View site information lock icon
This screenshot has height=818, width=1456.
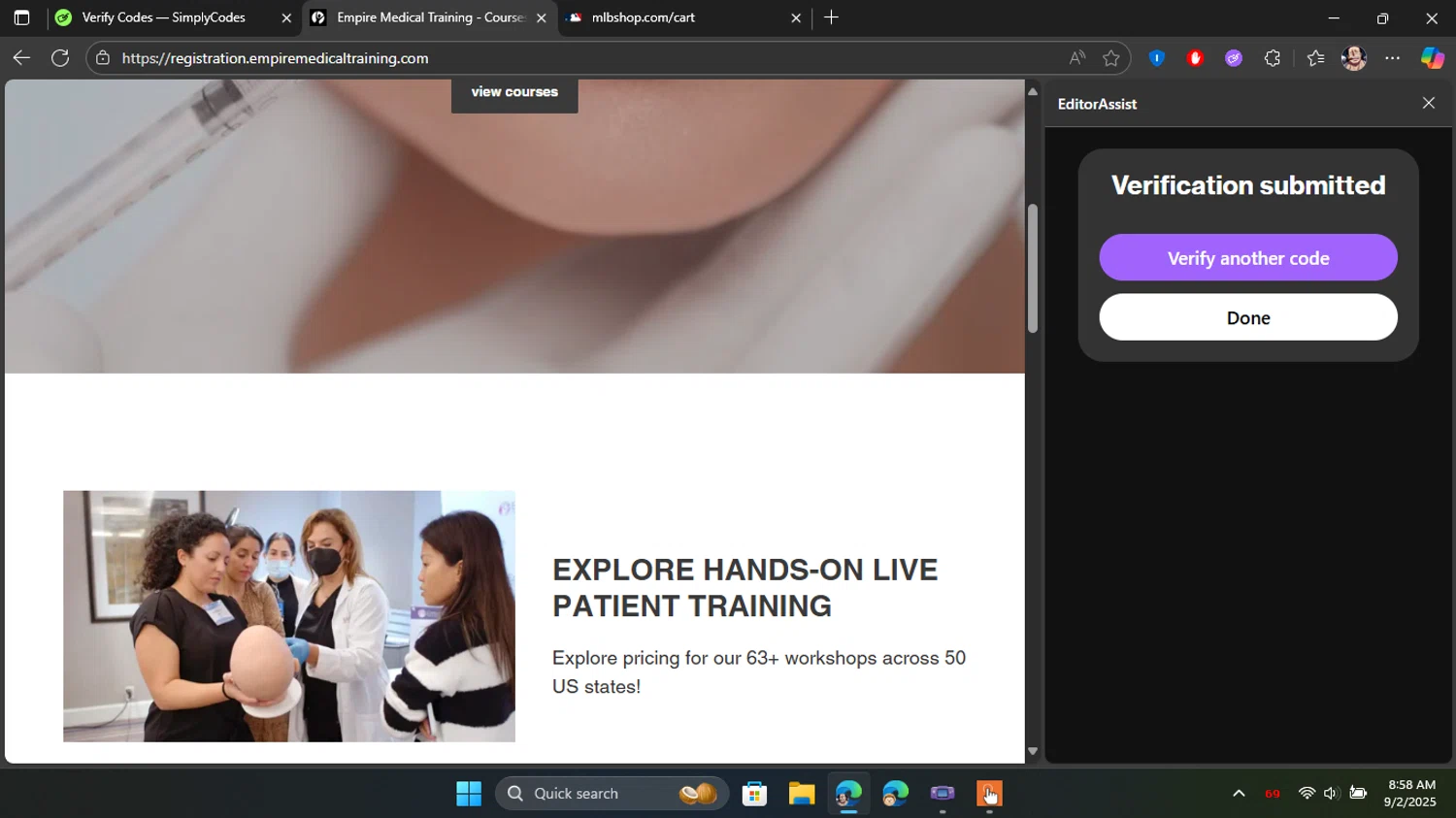pos(103,58)
